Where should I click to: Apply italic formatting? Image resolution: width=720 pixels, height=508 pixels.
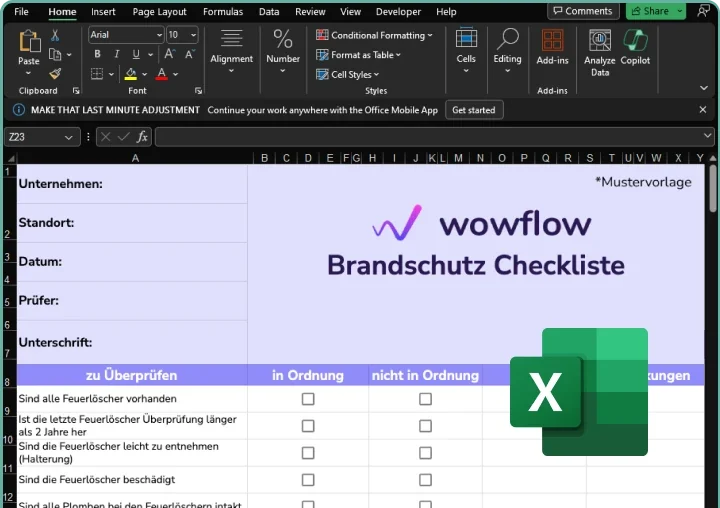(116, 54)
